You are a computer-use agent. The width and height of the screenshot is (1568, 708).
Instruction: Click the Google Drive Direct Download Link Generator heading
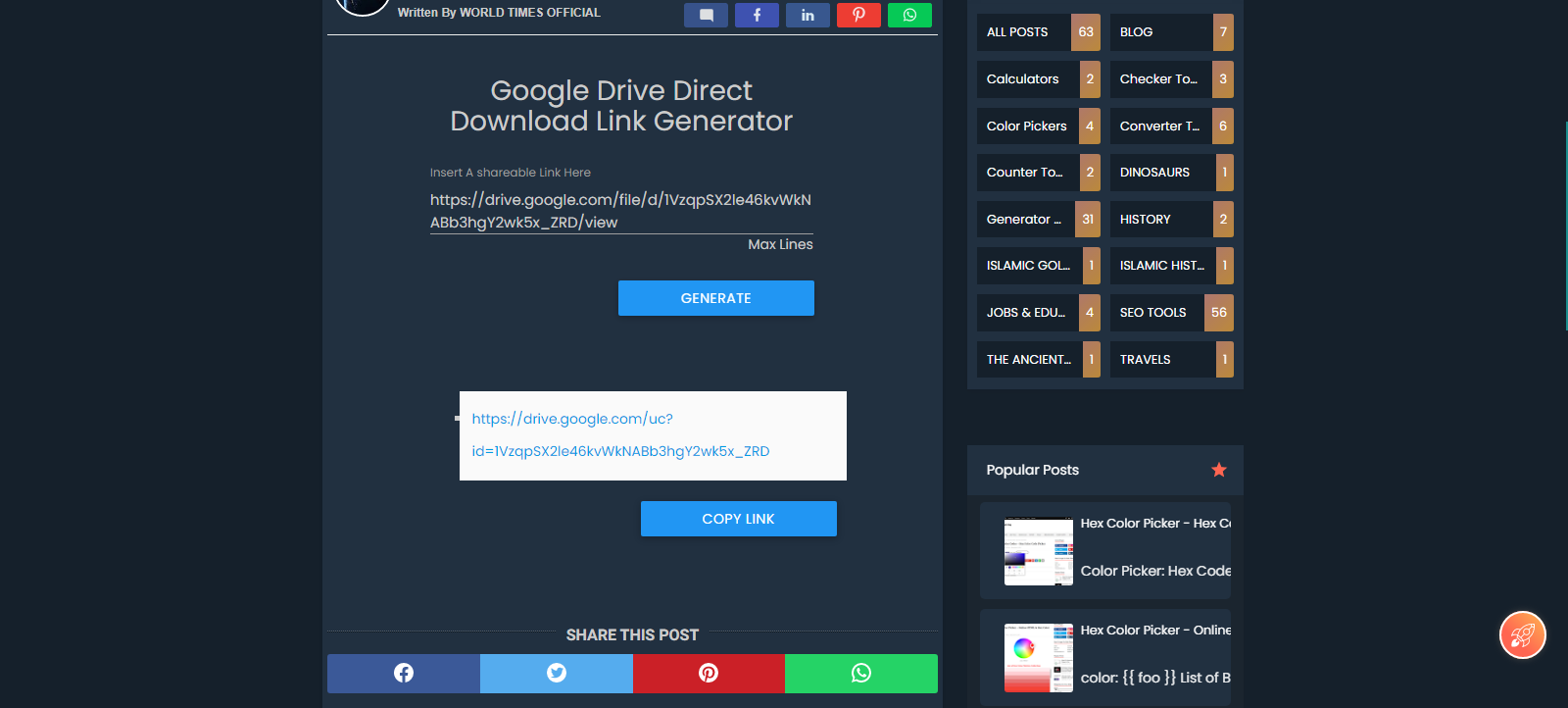(621, 106)
